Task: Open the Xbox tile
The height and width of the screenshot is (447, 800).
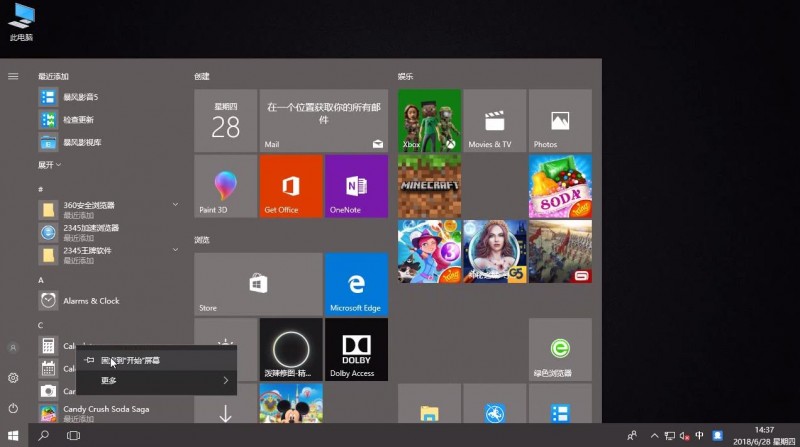Action: tap(429, 120)
